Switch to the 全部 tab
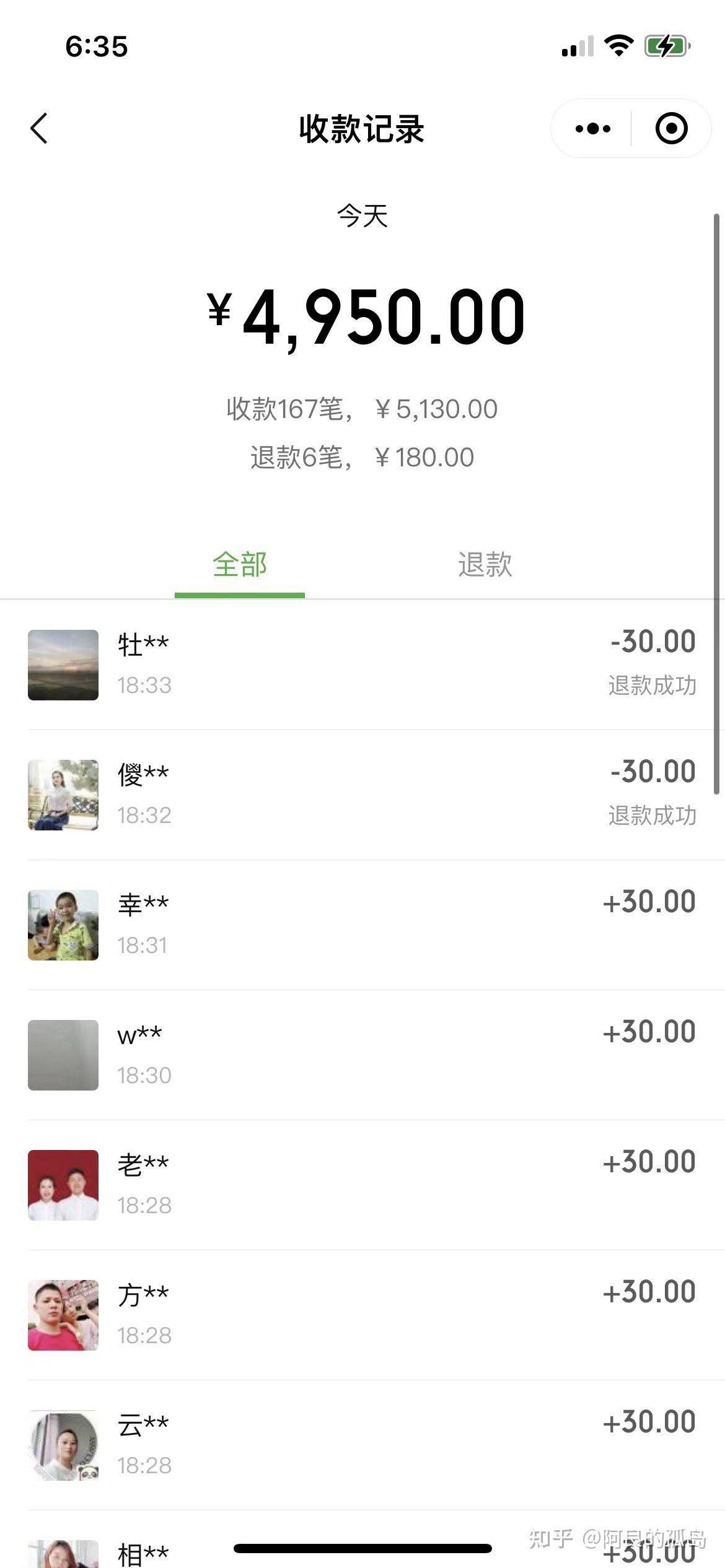Viewport: 725px width, 1568px height. [240, 565]
